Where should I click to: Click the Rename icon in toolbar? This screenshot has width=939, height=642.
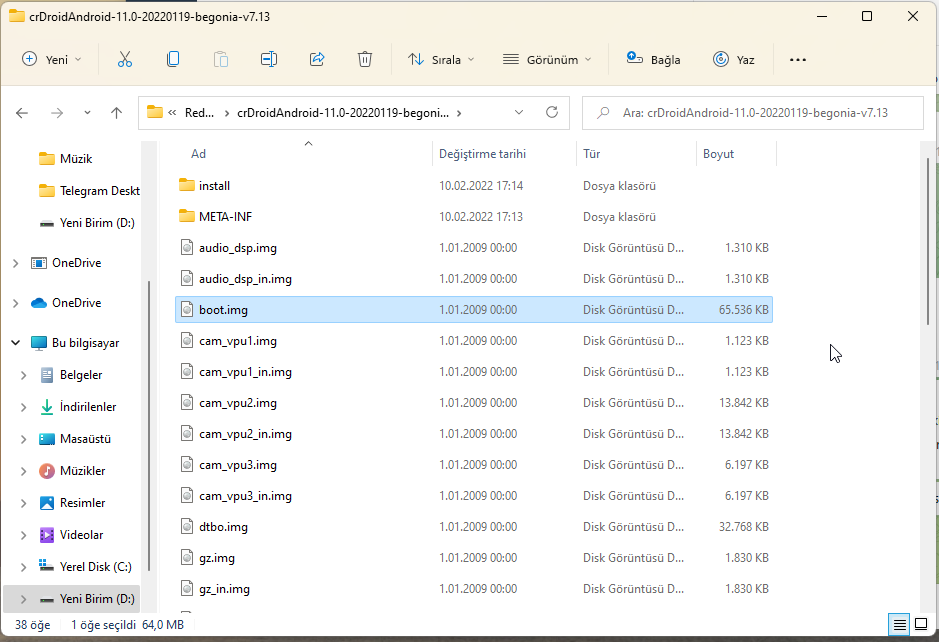pos(269,60)
